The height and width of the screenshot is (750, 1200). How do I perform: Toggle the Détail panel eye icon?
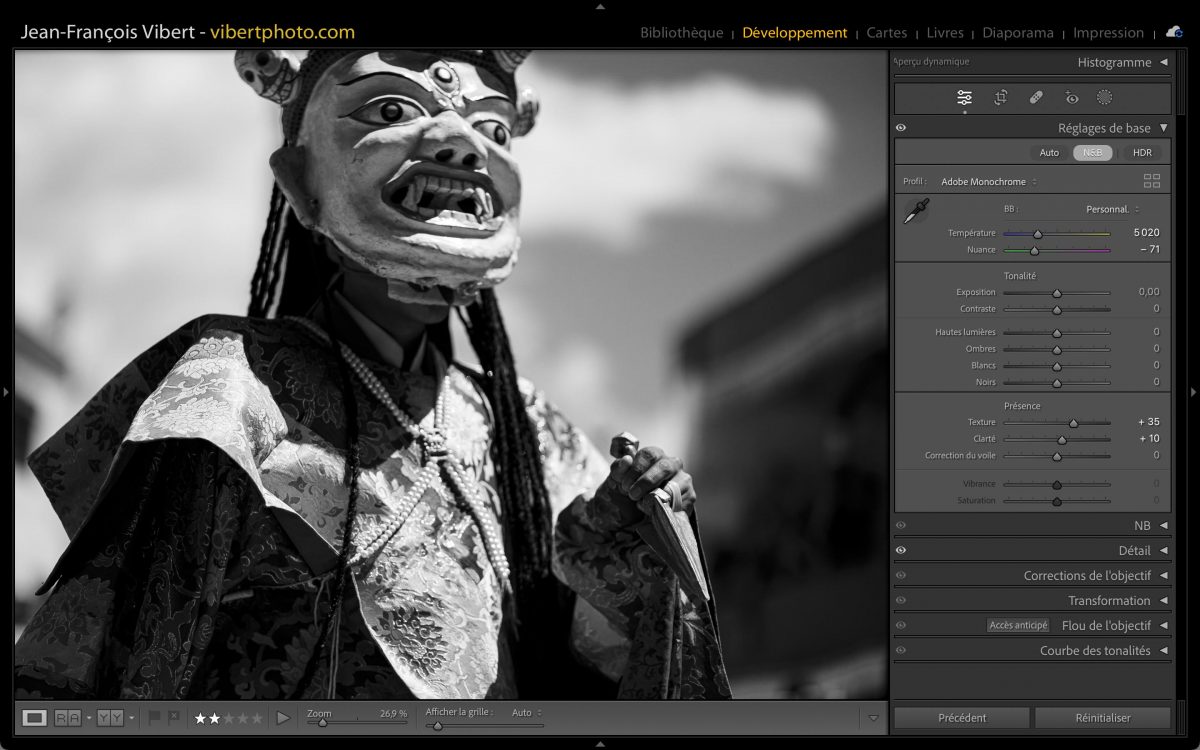tap(901, 550)
